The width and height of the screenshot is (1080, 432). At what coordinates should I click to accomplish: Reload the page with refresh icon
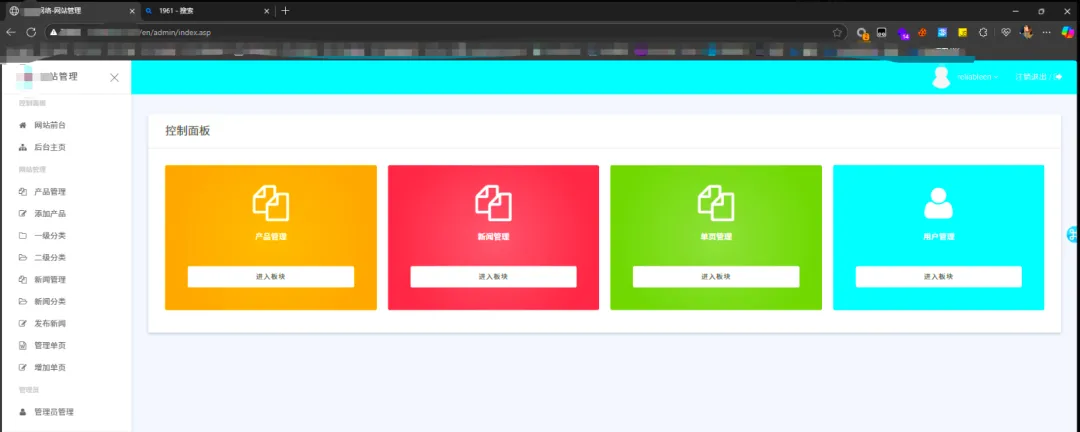click(31, 32)
